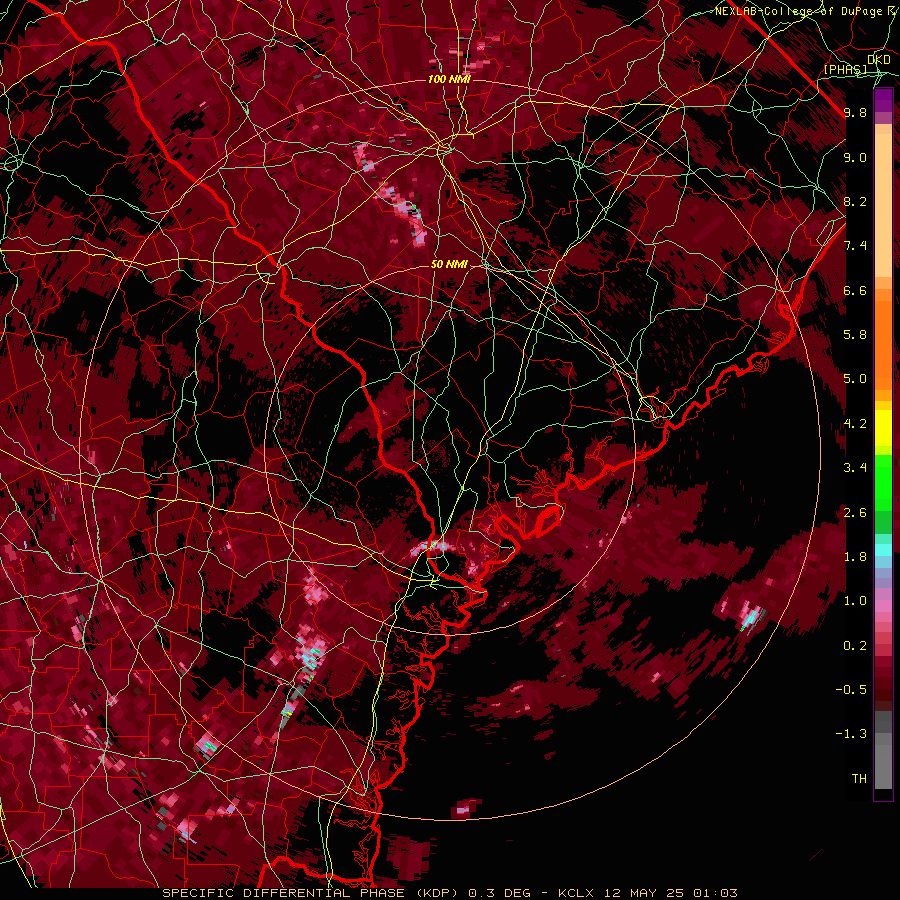Click the 0.2 value on the color scale
The image size is (900, 900).
pyautogui.click(x=855, y=646)
